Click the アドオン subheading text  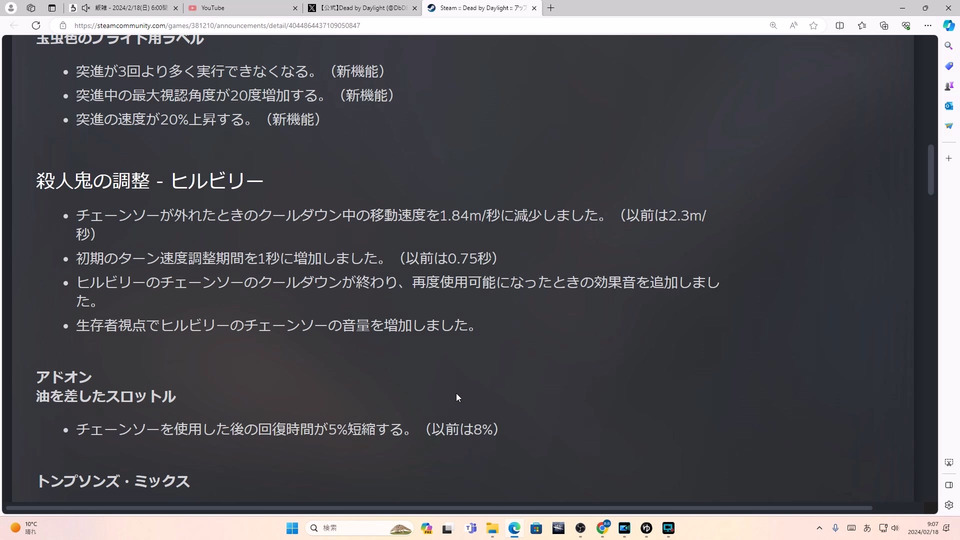[x=64, y=377]
